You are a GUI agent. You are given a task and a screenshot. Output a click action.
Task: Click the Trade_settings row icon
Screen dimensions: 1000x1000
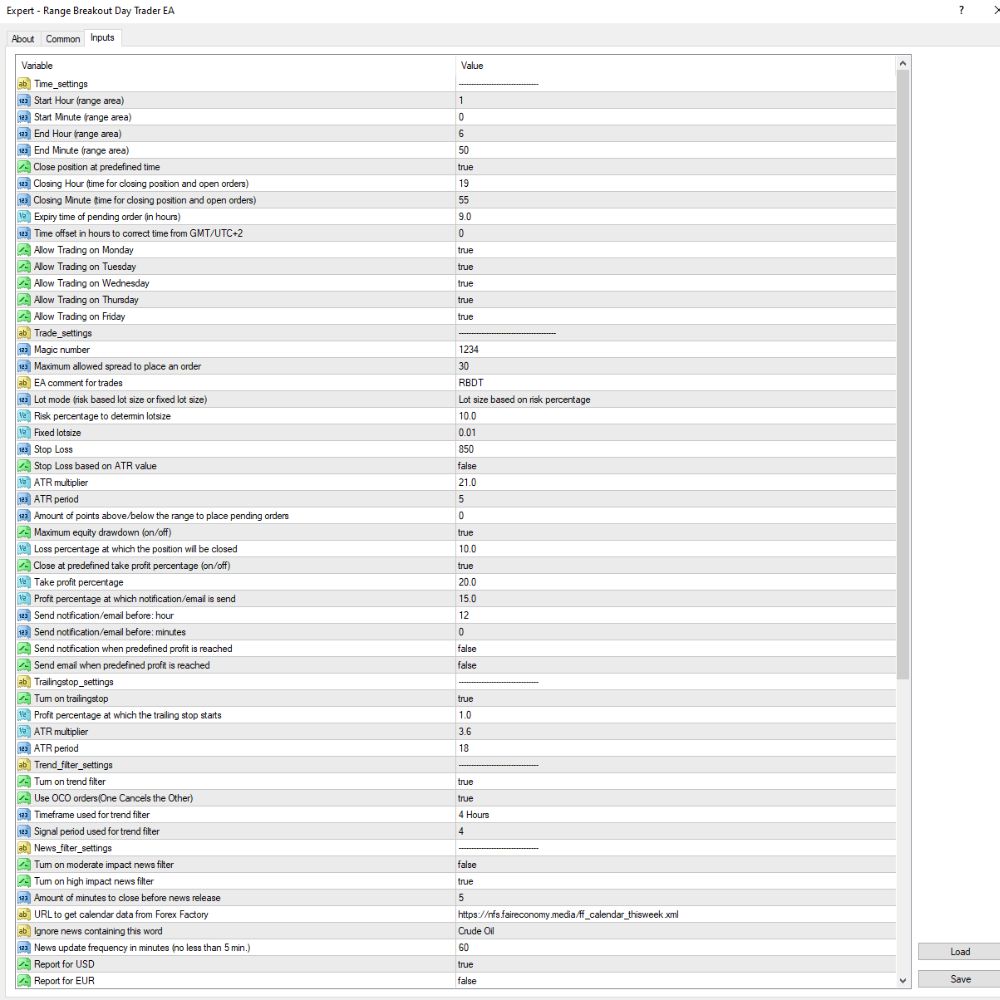(x=24, y=333)
